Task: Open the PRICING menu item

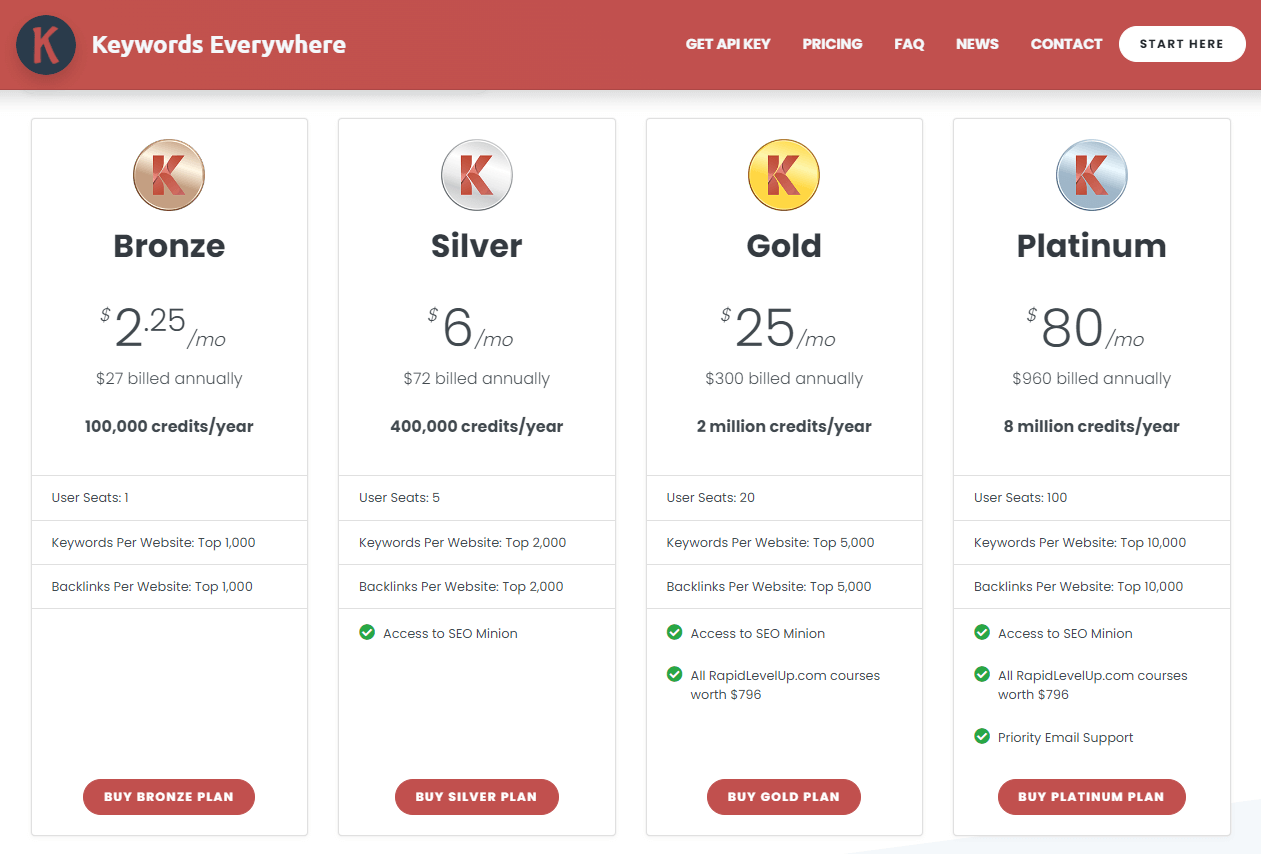Action: click(832, 44)
